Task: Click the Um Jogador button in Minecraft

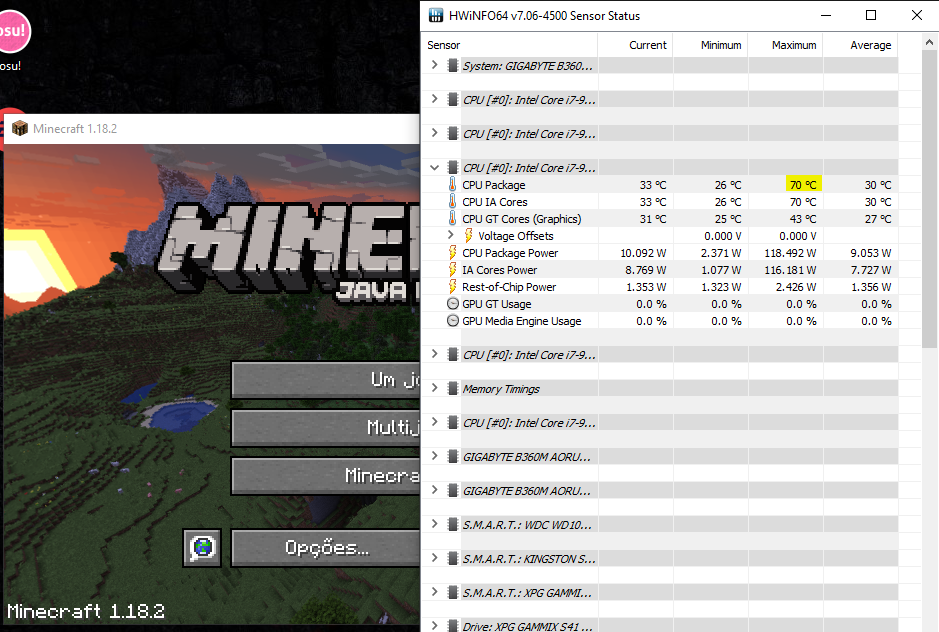Action: [x=326, y=380]
